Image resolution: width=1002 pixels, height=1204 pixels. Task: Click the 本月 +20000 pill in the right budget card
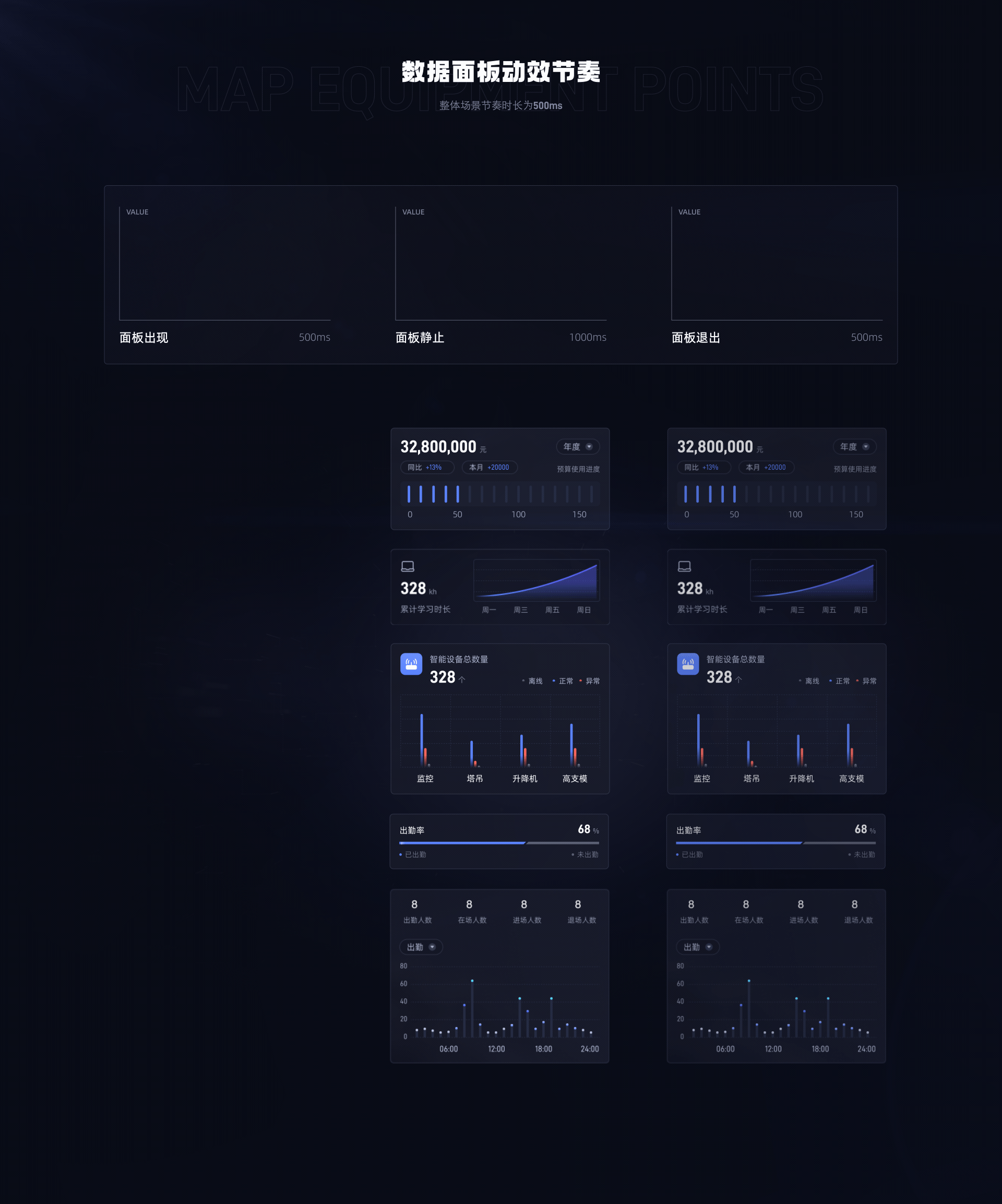767,467
